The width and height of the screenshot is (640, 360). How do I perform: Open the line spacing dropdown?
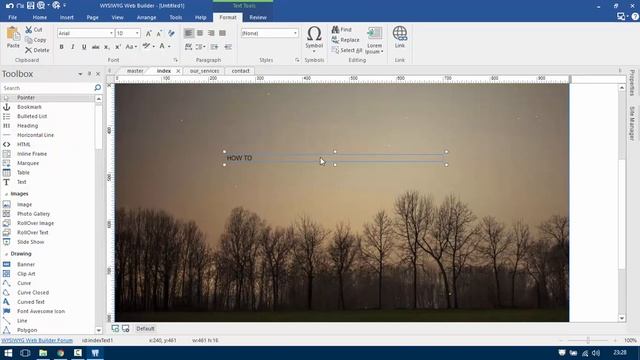[x=200, y=47]
